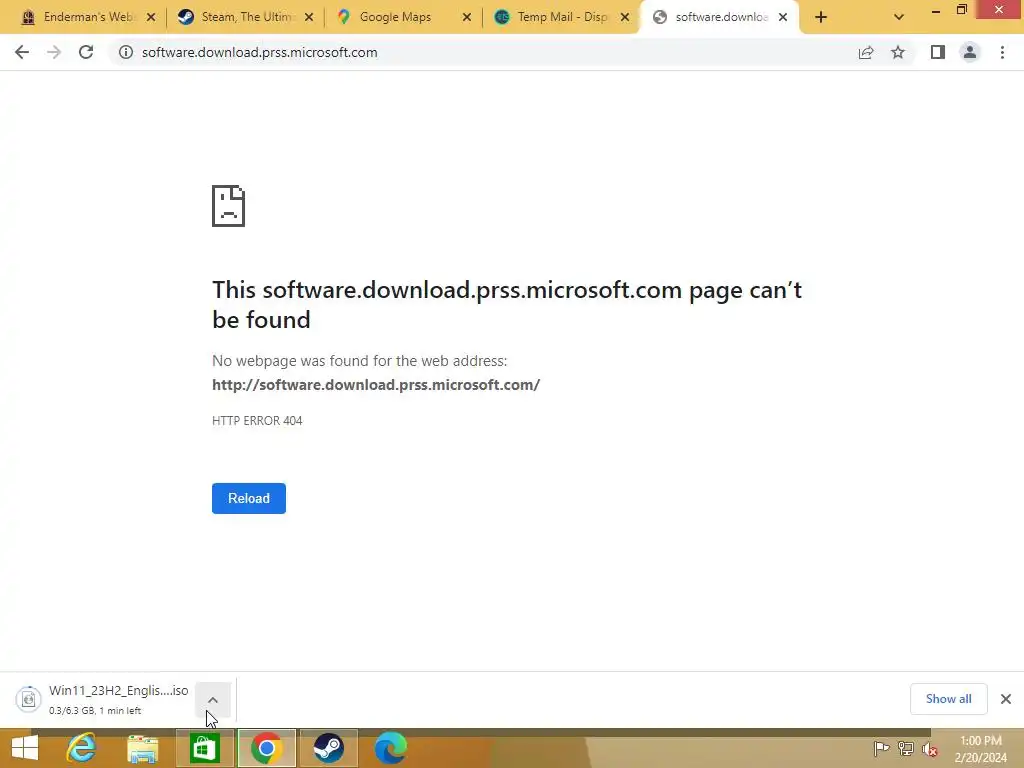Expand the tab search dropdown chevron

point(899,18)
